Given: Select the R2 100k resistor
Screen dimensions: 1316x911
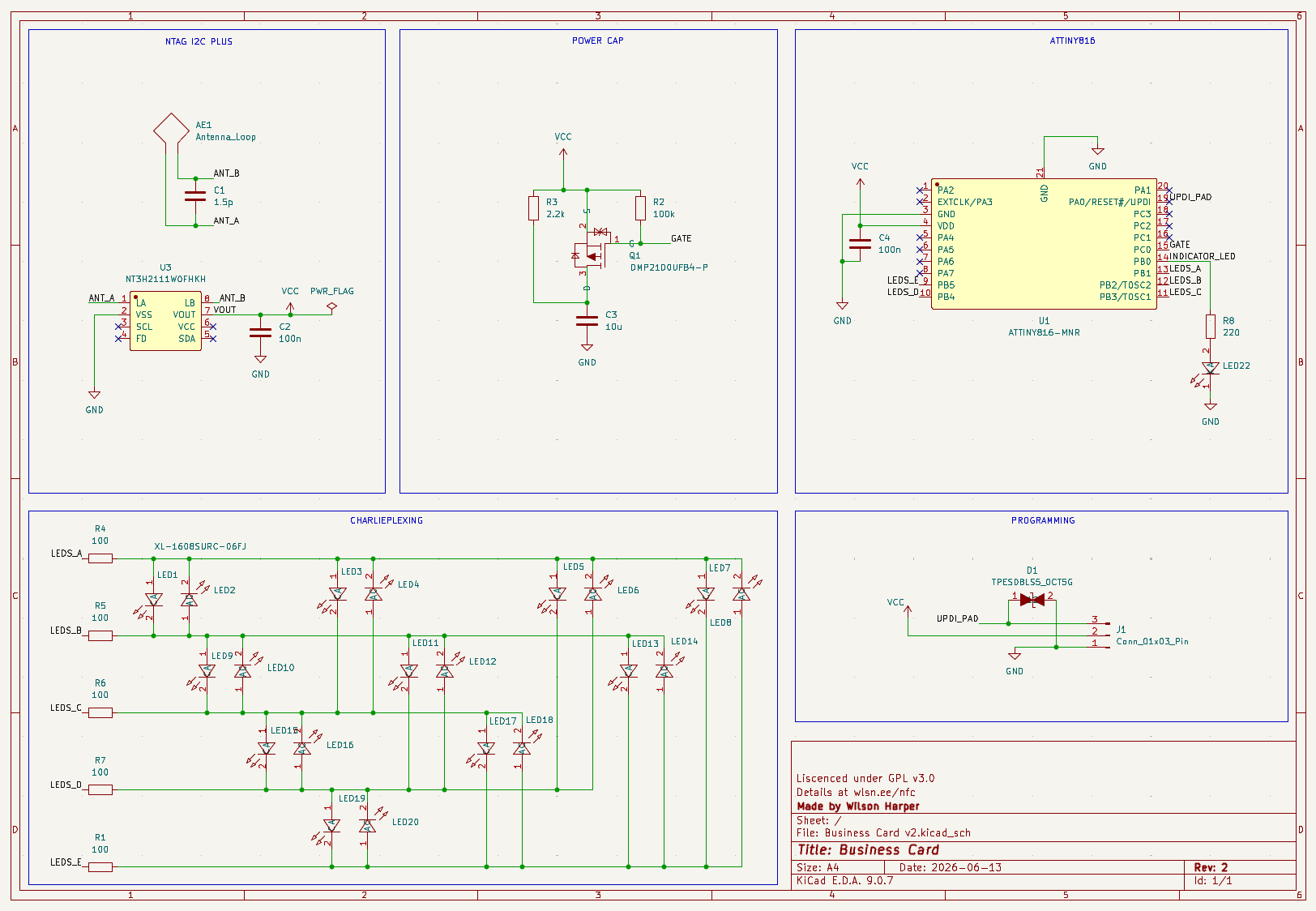Looking at the screenshot, I should pos(640,208).
